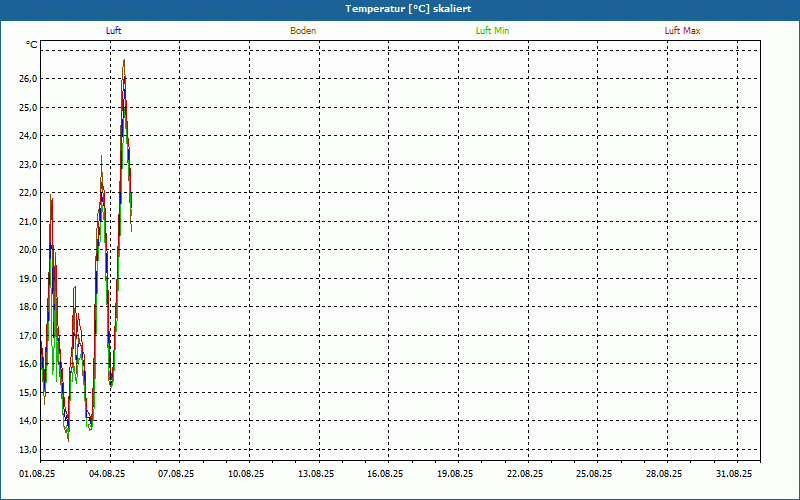Click the 04.08.25 date label
This screenshot has width=800, height=500.
tap(107, 474)
